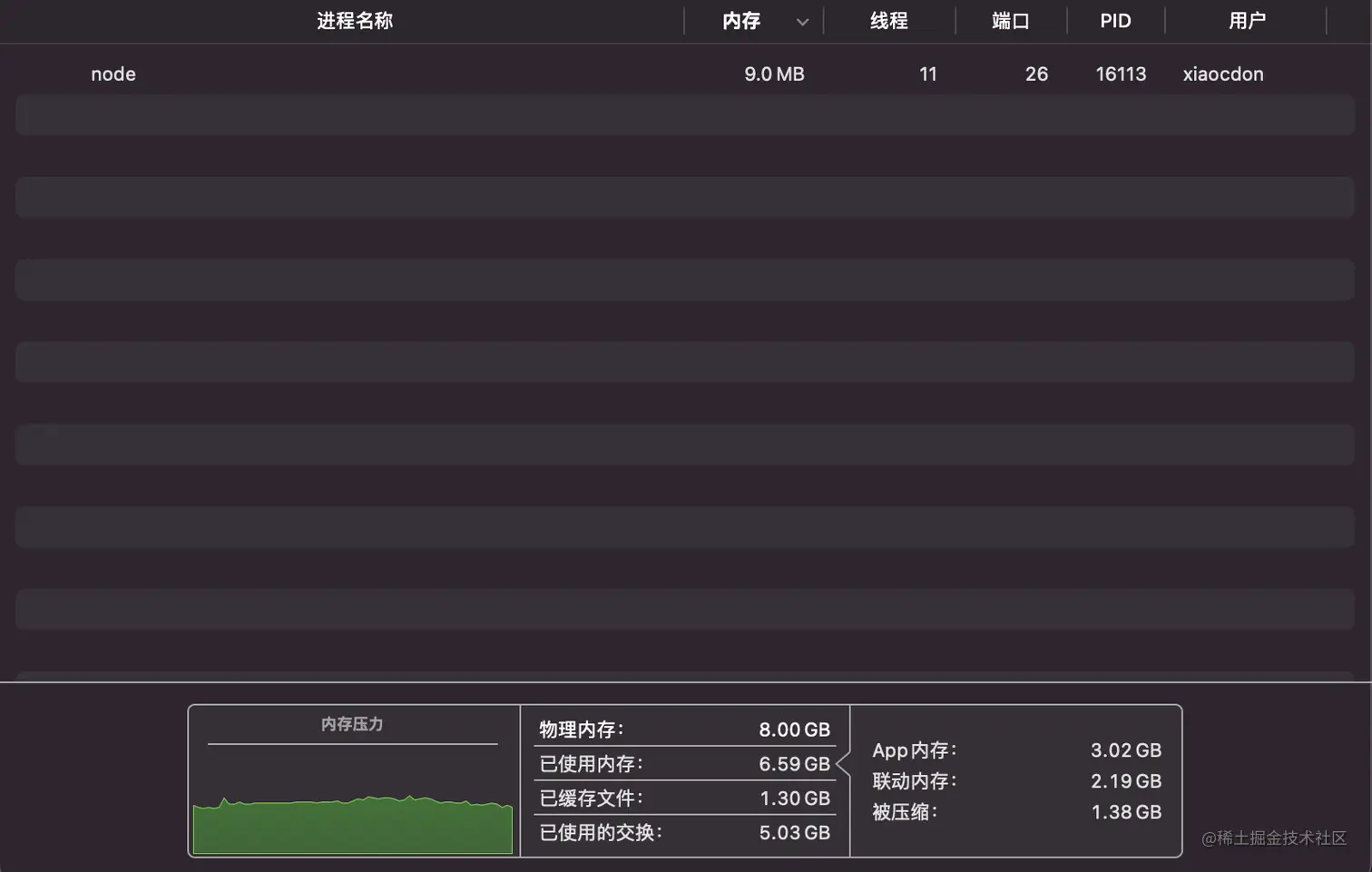The width and height of the screenshot is (1372, 872).
Task: Reverse the 内存 column sort order
Action: [740, 21]
